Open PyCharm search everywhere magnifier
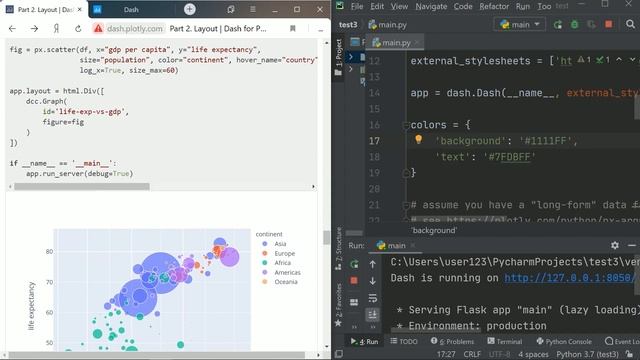The image size is (640, 360). (x=630, y=24)
